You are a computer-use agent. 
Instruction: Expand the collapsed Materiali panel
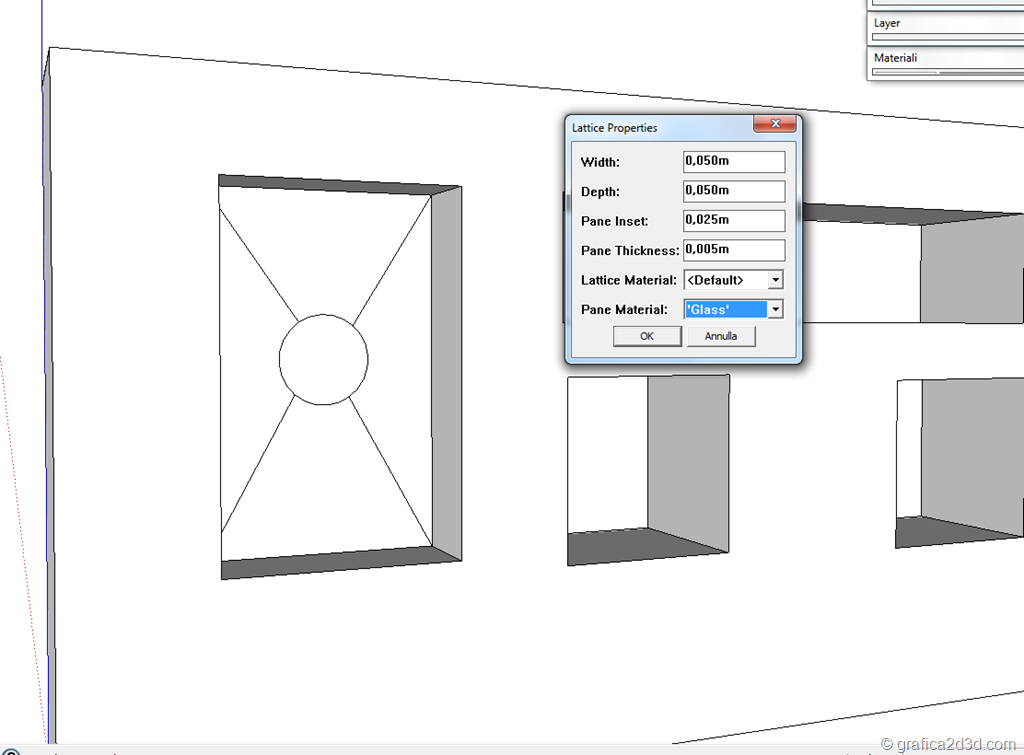pyautogui.click(x=944, y=58)
